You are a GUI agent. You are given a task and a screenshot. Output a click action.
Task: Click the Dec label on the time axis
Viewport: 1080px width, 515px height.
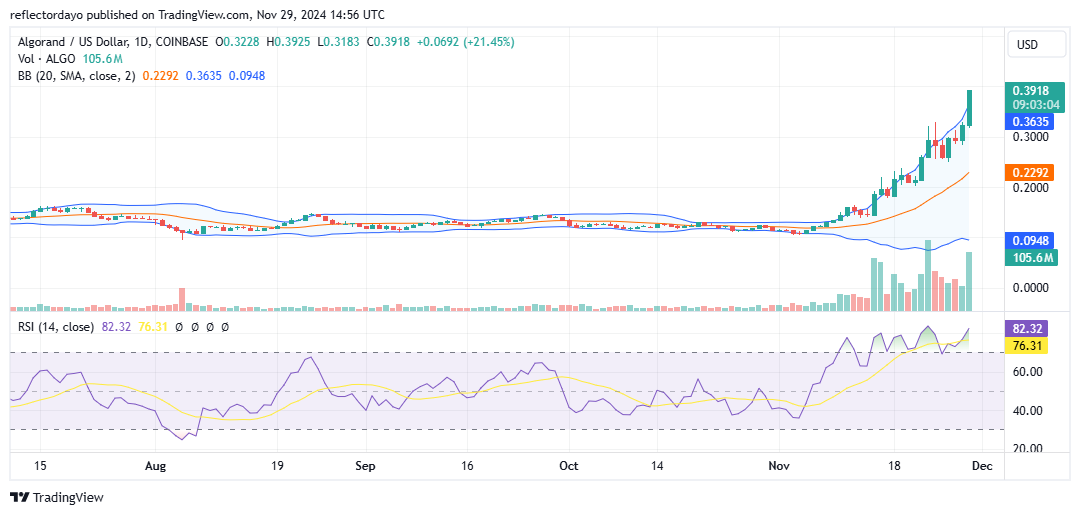pos(982,465)
